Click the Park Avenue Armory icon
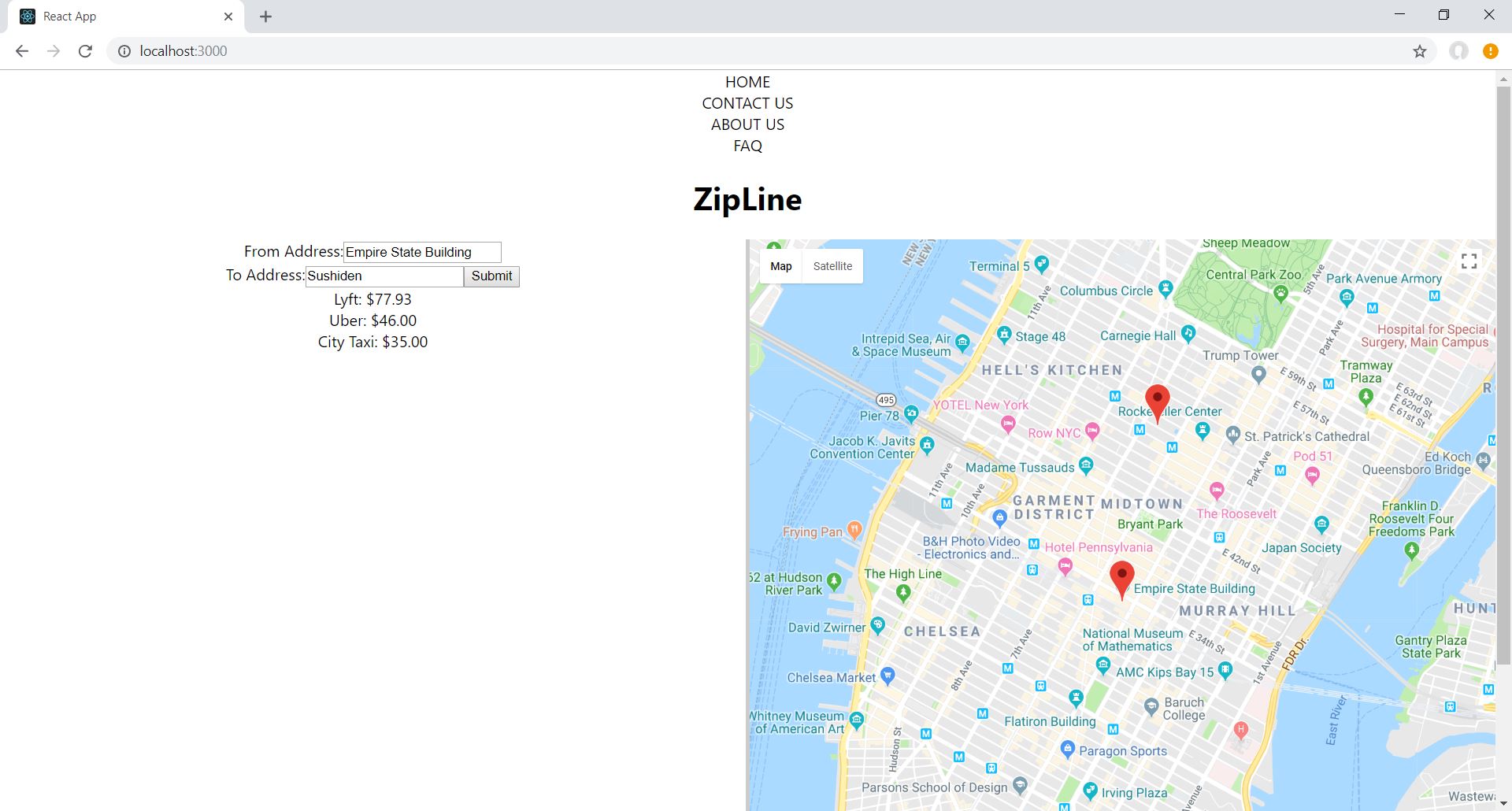 click(x=1347, y=298)
